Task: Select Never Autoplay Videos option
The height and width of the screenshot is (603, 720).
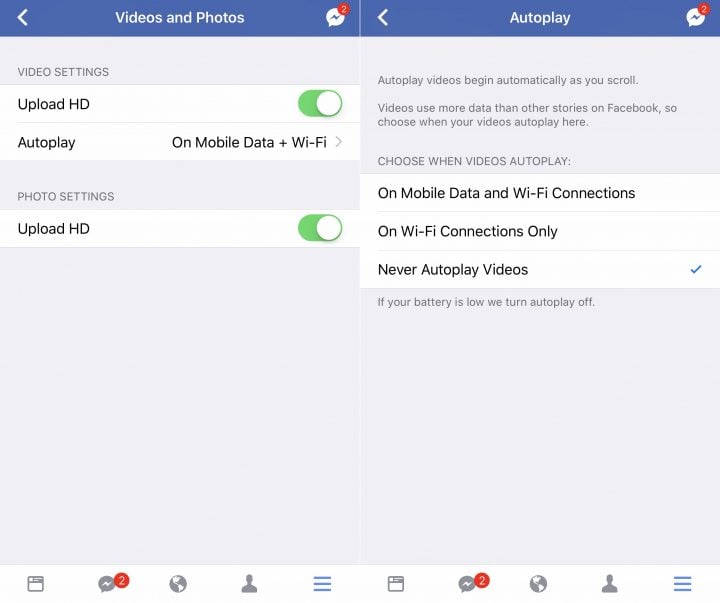Action: pos(540,270)
